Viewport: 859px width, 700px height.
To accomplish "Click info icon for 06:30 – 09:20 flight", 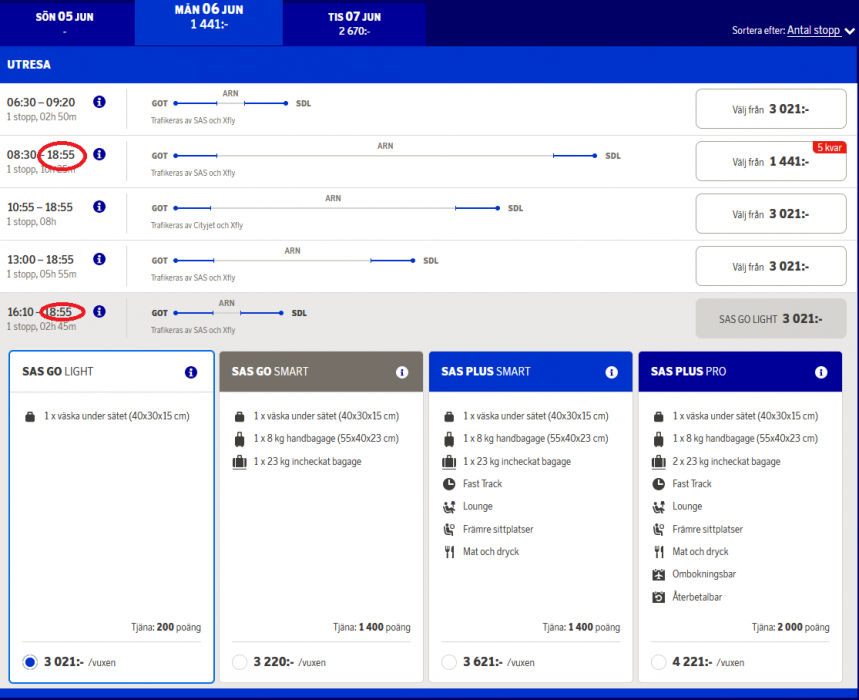I will coord(99,102).
